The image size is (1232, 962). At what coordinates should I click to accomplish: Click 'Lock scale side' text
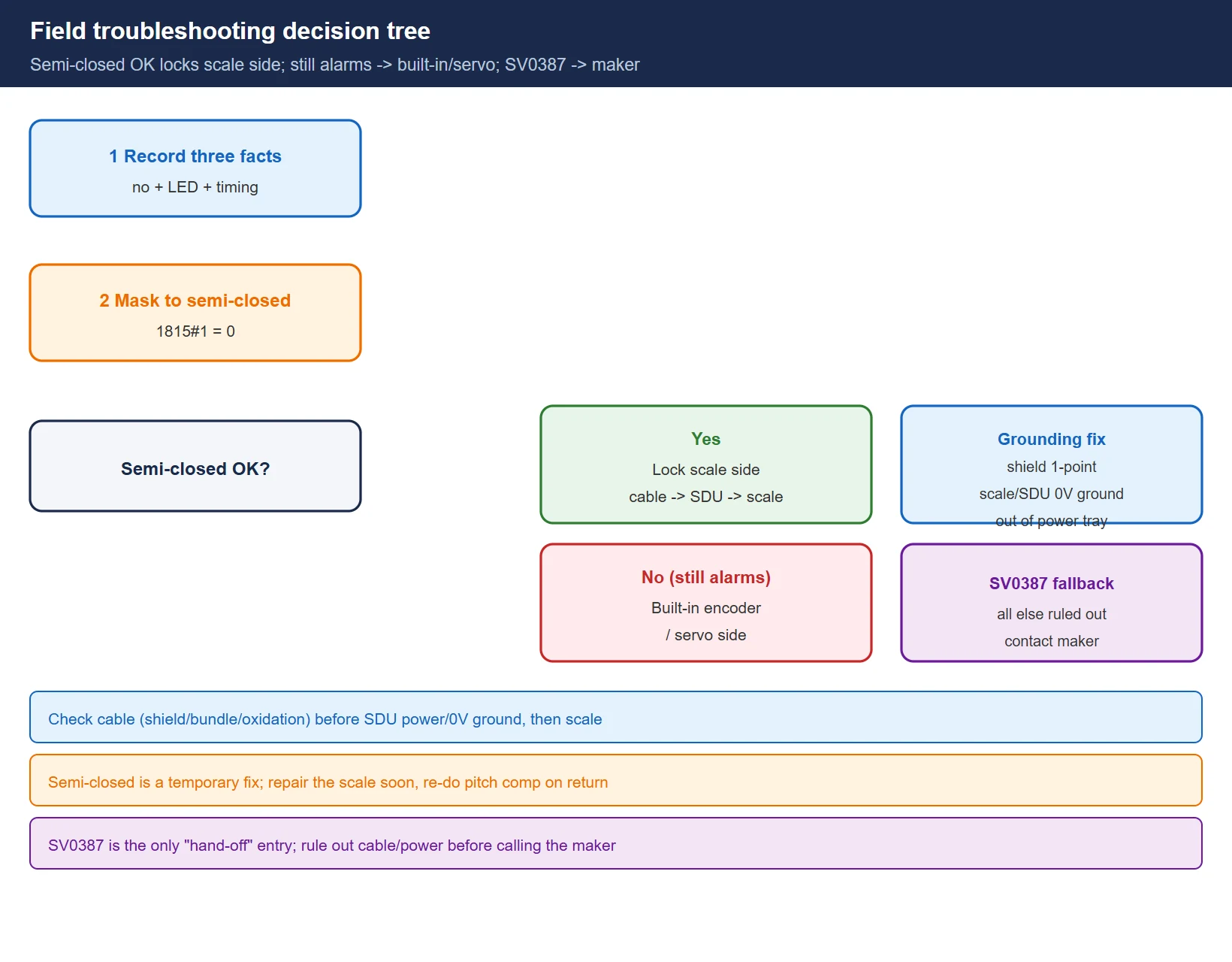click(706, 470)
